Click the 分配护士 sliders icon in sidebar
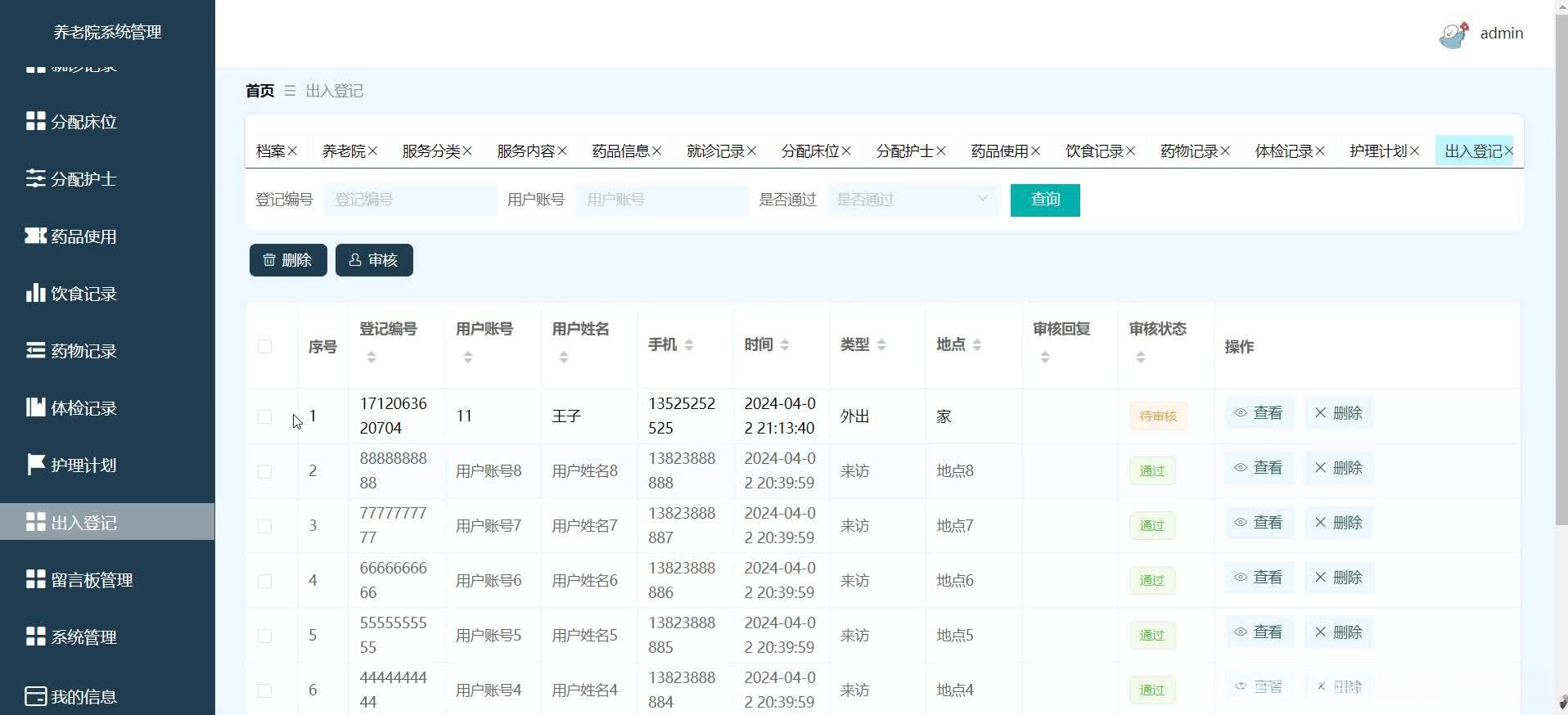The height and width of the screenshot is (715, 1568). tap(35, 178)
